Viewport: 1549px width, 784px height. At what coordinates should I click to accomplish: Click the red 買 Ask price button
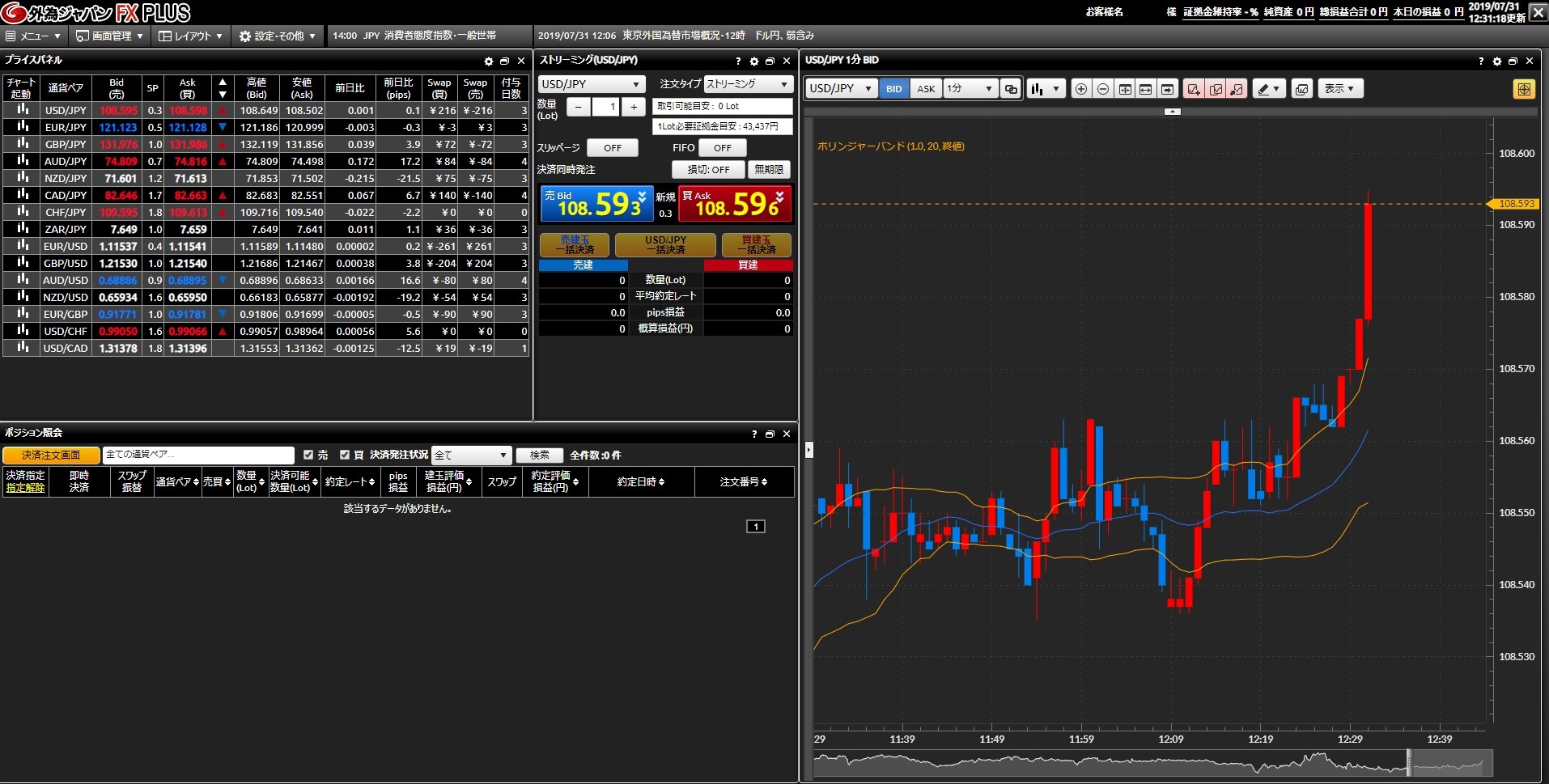[734, 204]
